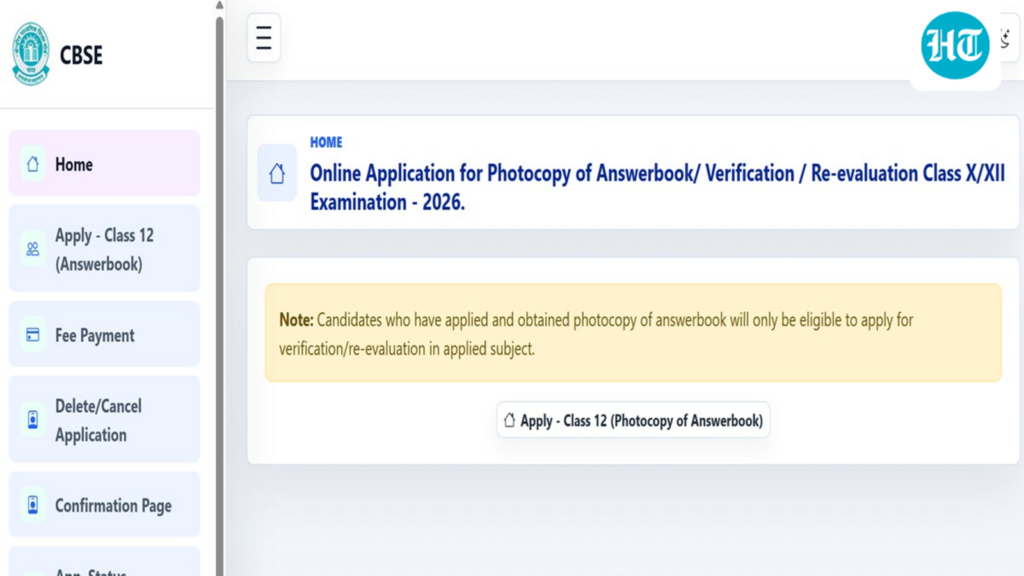The width and height of the screenshot is (1024, 576).
Task: Select Delete/Cancel Application in sidebar
Action: [x=104, y=419]
